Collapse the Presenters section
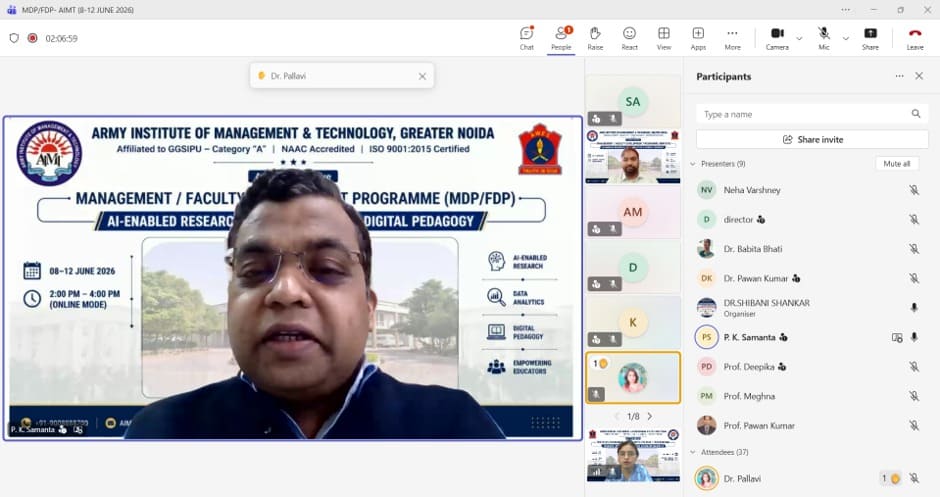The width and height of the screenshot is (940, 497). 693,164
